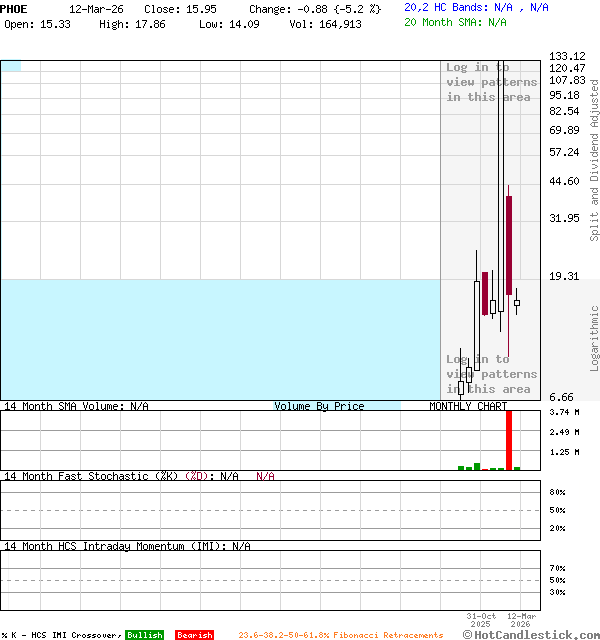Click the 14 Month SMA Volume label
The image size is (600, 640).
[x=76, y=406]
